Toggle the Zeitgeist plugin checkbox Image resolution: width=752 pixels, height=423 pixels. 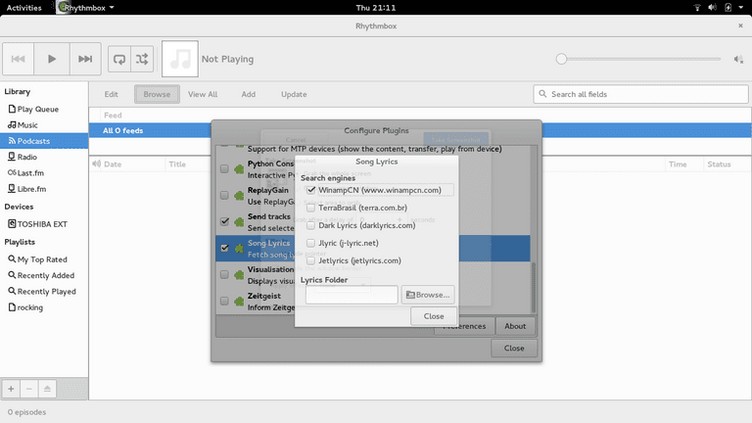pyautogui.click(x=224, y=301)
